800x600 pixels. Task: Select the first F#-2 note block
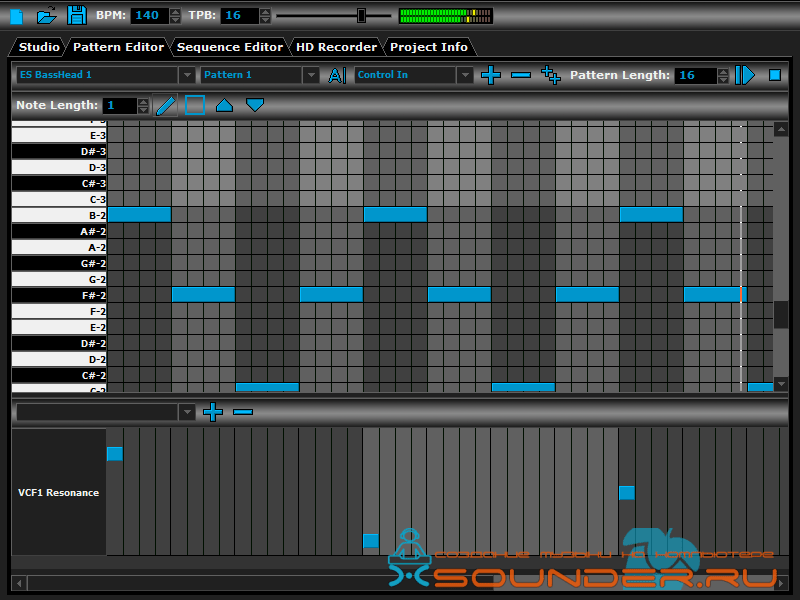[x=203, y=294]
